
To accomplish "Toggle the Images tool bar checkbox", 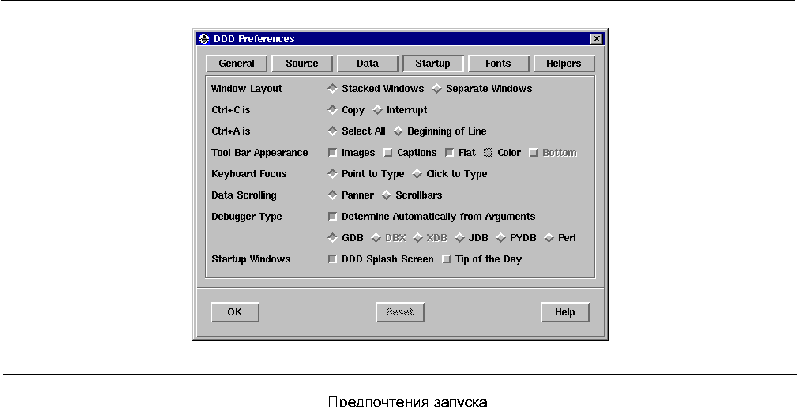I will coord(333,153).
